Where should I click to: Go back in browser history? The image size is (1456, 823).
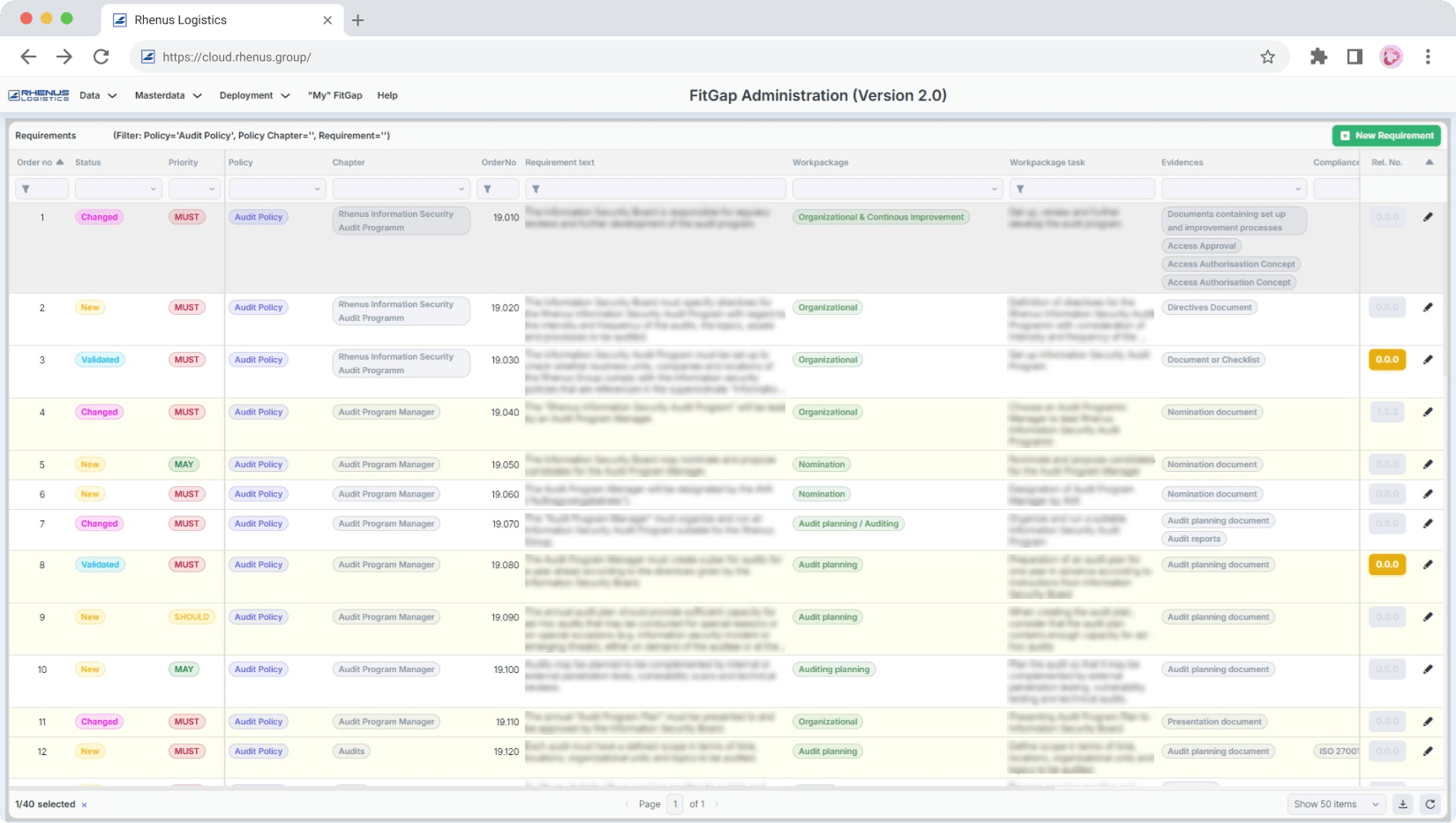[x=28, y=56]
